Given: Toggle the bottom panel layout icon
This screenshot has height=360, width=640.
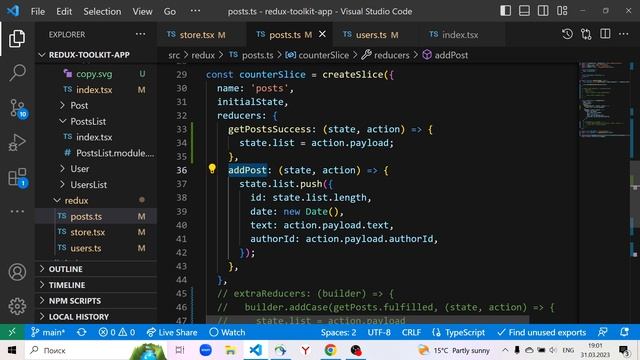Looking at the screenshot, I should (x=524, y=11).
